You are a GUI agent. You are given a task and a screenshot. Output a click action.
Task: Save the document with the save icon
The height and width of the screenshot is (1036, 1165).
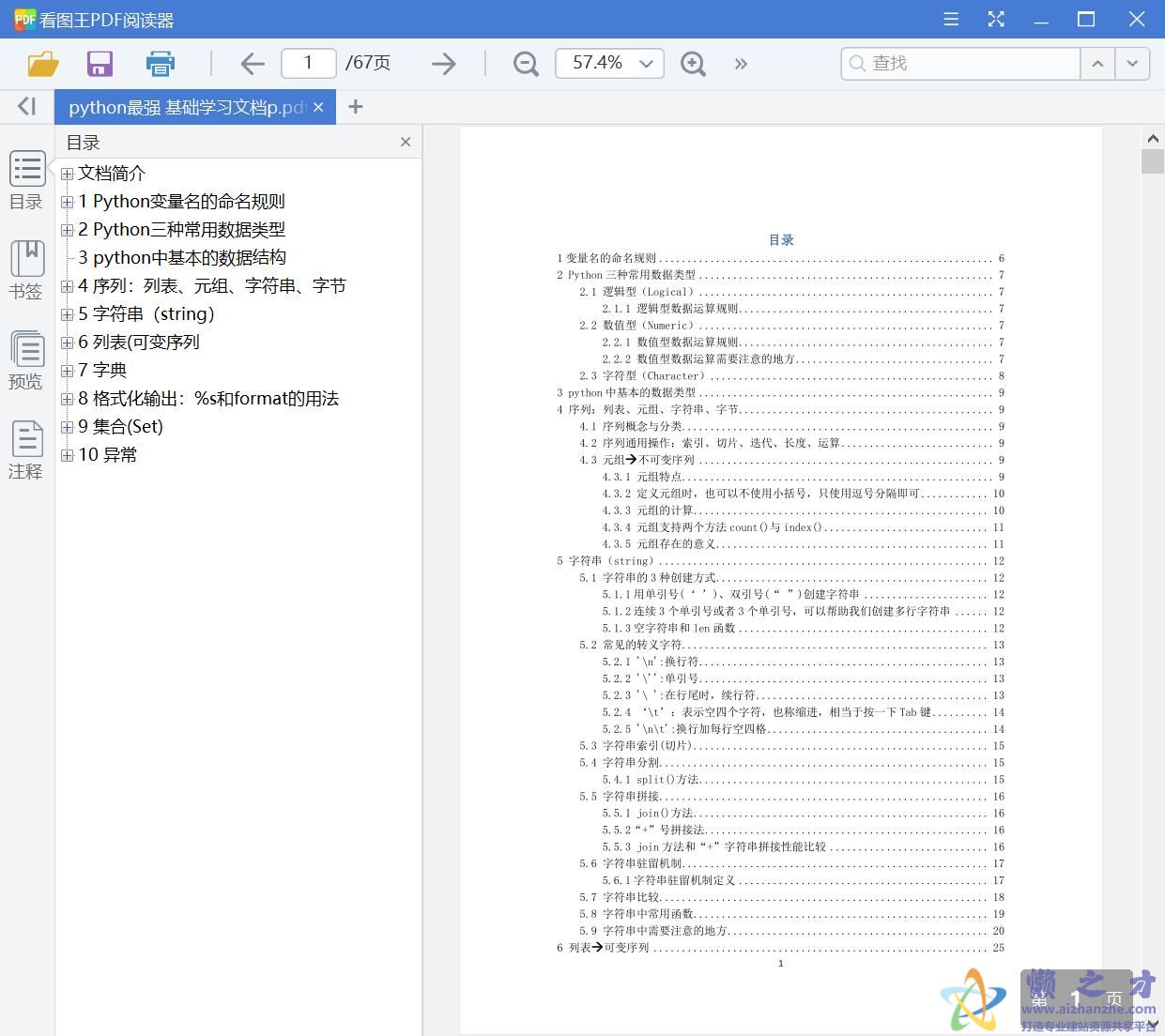pyautogui.click(x=100, y=63)
